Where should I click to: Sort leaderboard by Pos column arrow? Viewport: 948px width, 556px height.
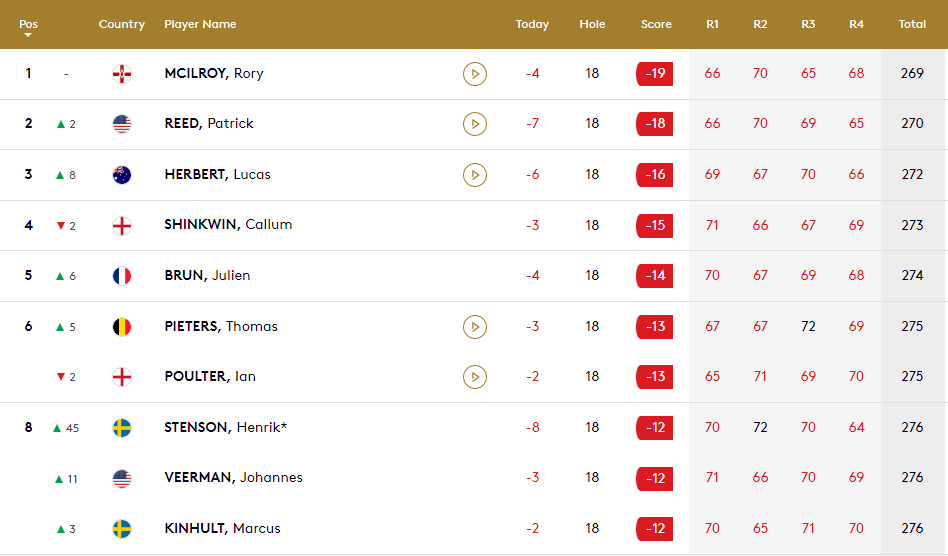(x=28, y=35)
